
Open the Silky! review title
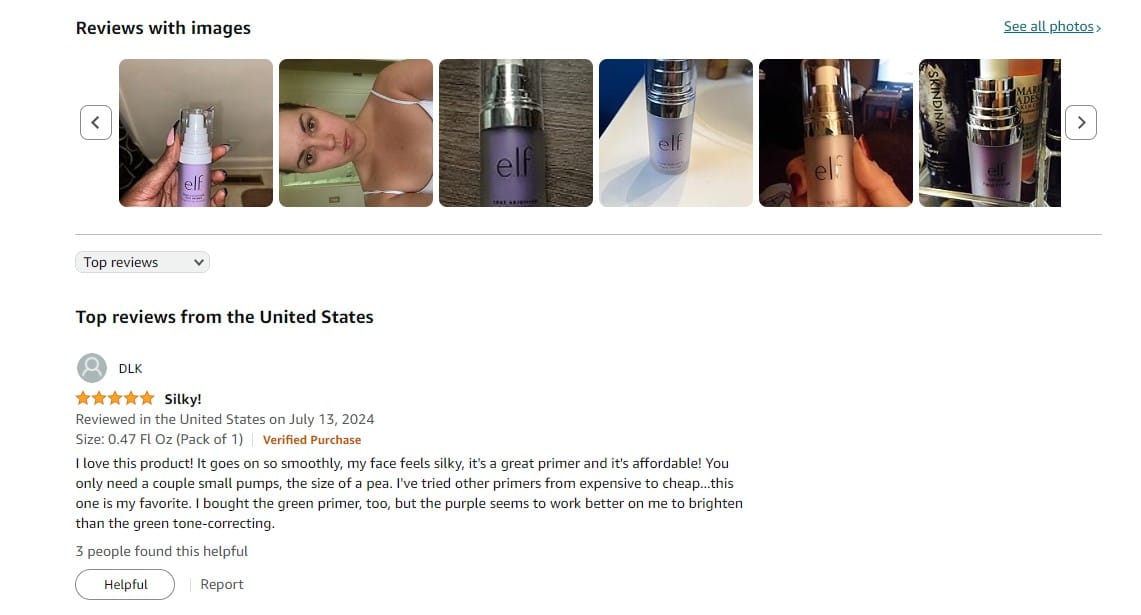coord(183,399)
